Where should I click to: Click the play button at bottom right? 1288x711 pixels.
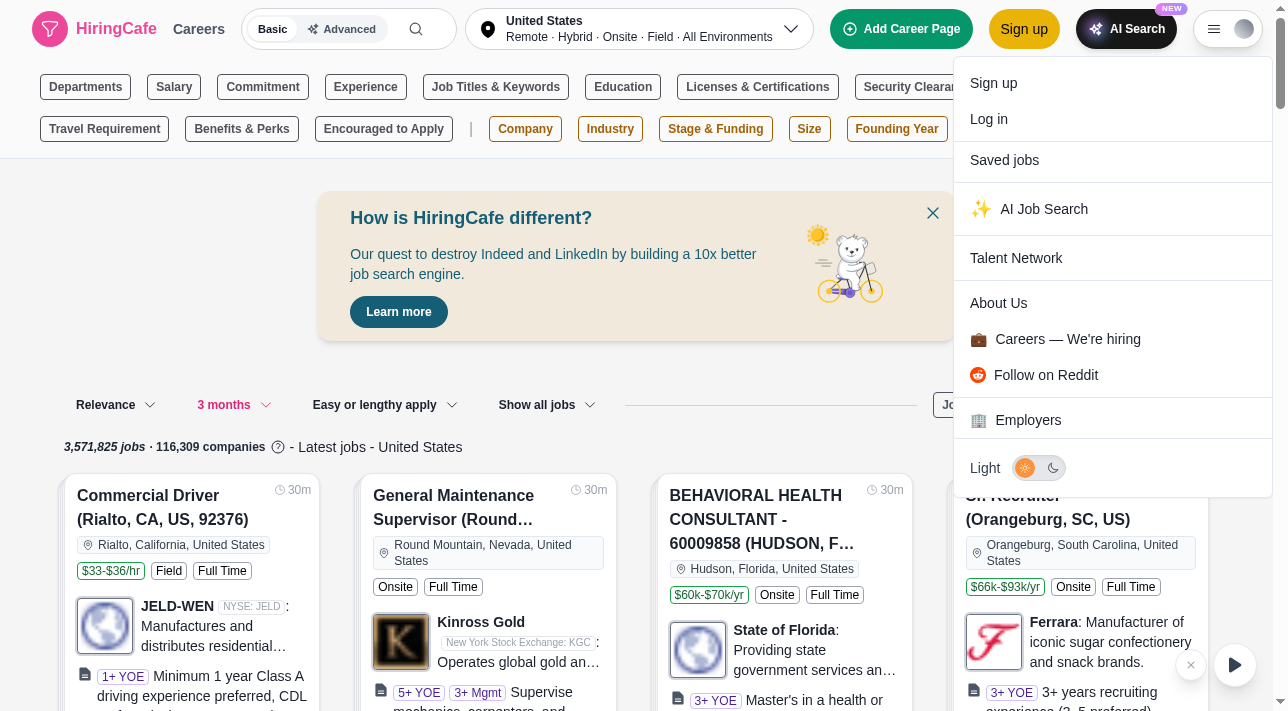1235,665
